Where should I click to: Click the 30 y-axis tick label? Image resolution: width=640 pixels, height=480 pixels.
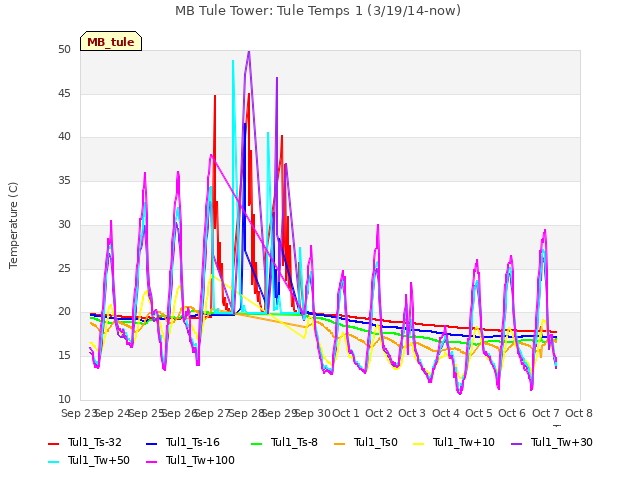point(64,224)
